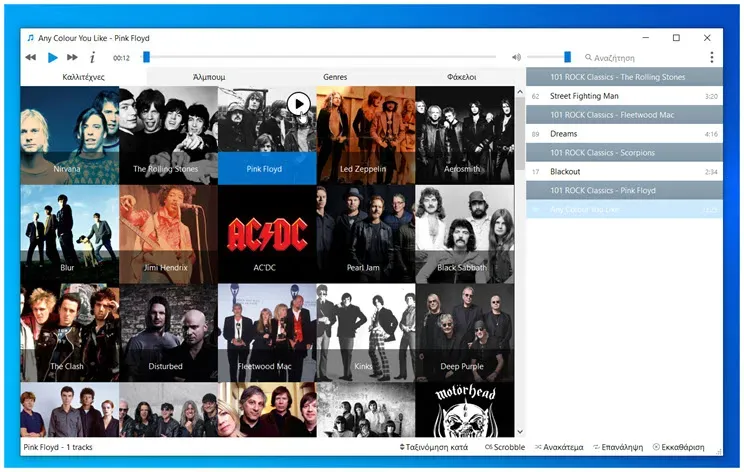This screenshot has width=744, height=472.
Task: Skip to the previous track
Action: coord(31,57)
